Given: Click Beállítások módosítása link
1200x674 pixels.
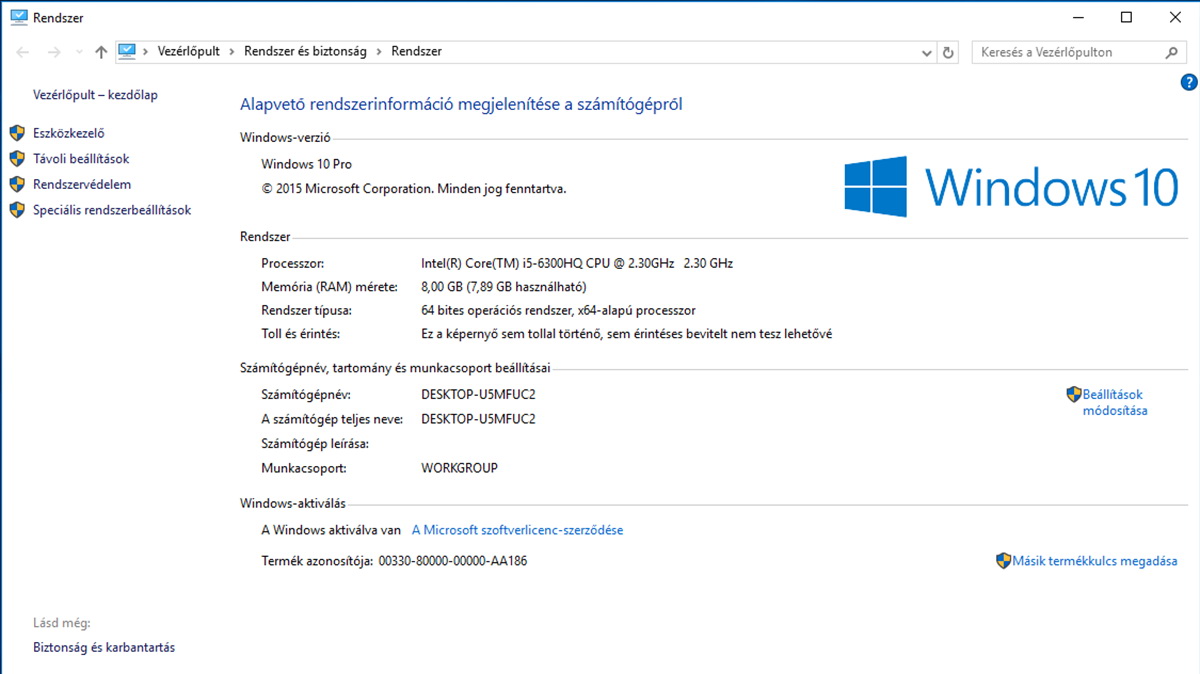Looking at the screenshot, I should pos(1114,403).
